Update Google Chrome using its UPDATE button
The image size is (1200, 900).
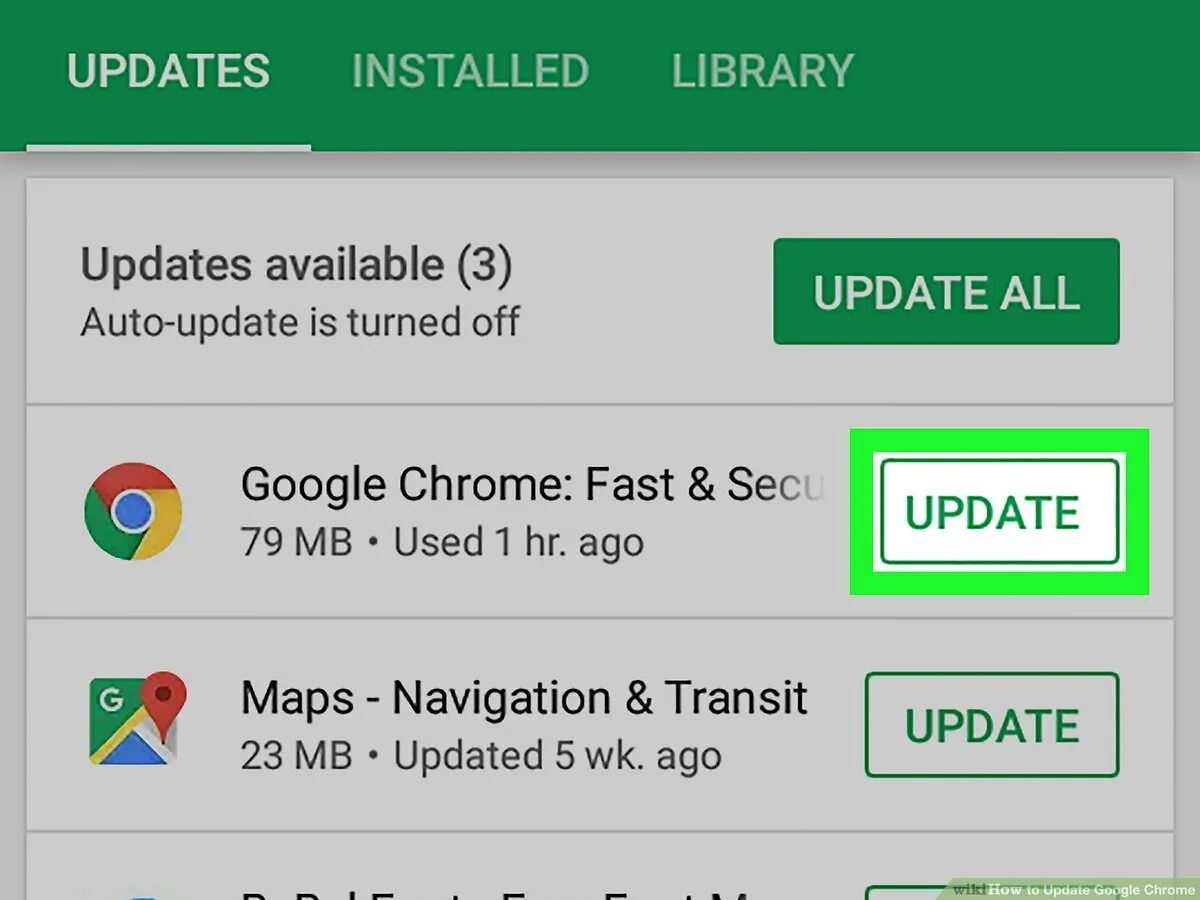(x=999, y=512)
